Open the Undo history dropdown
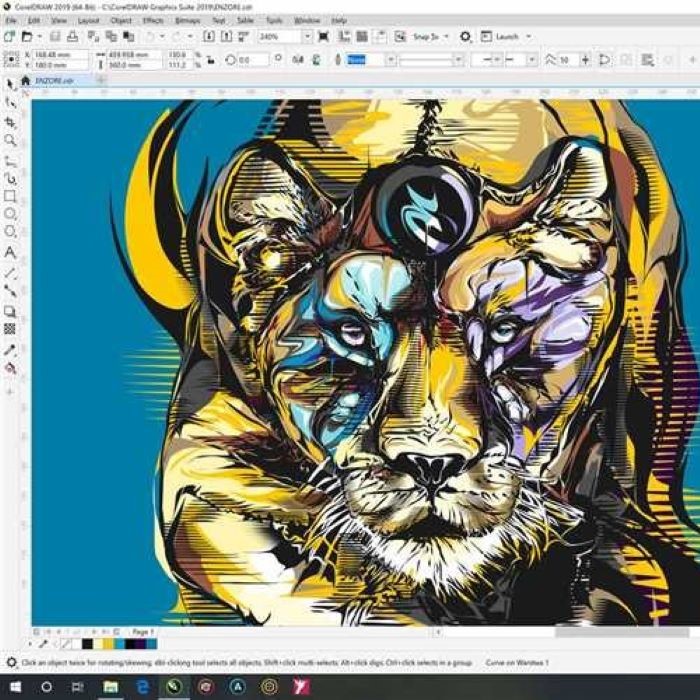700x700 pixels. [x=162, y=37]
